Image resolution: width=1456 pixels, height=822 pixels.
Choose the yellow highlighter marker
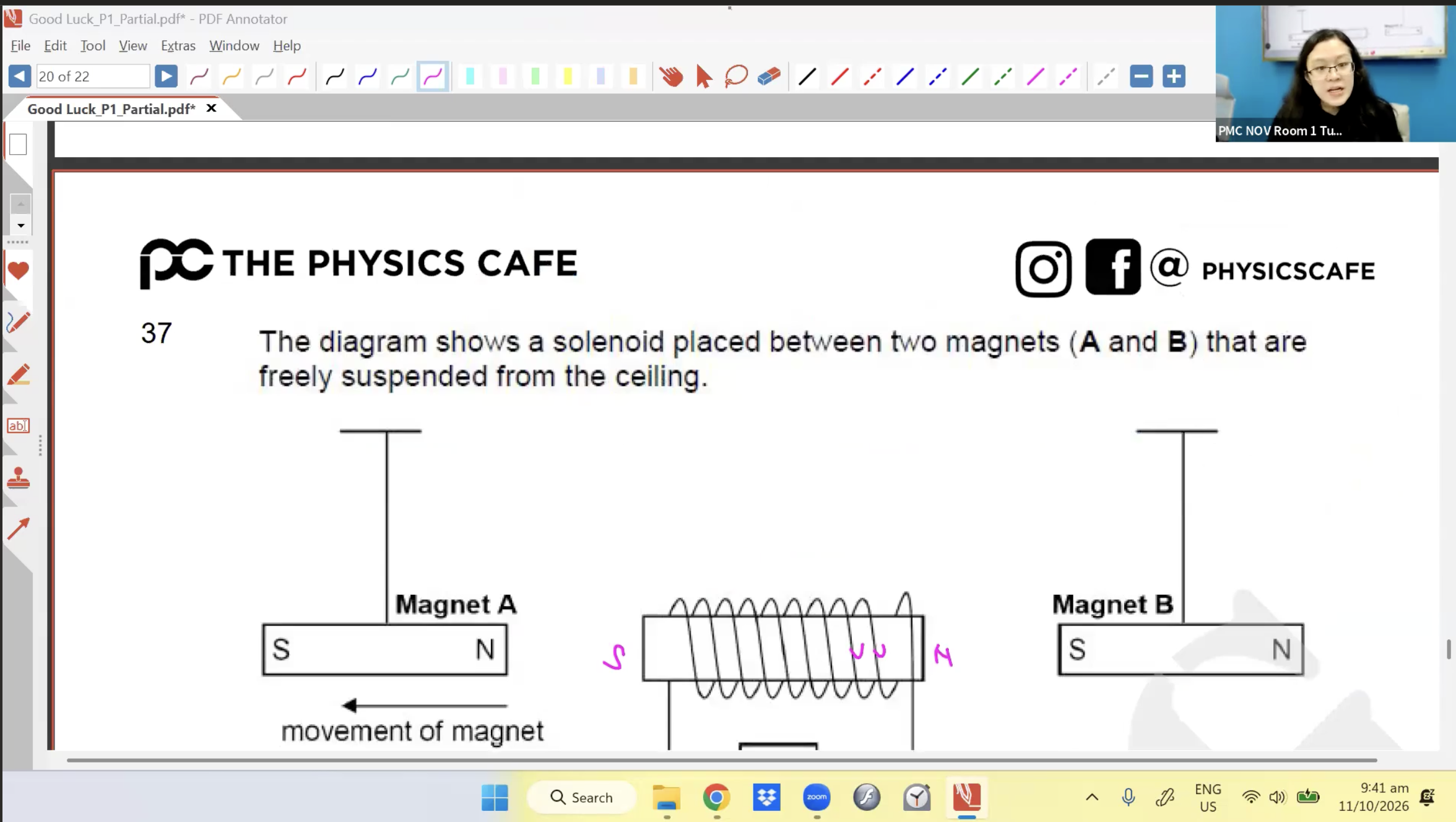tap(568, 77)
